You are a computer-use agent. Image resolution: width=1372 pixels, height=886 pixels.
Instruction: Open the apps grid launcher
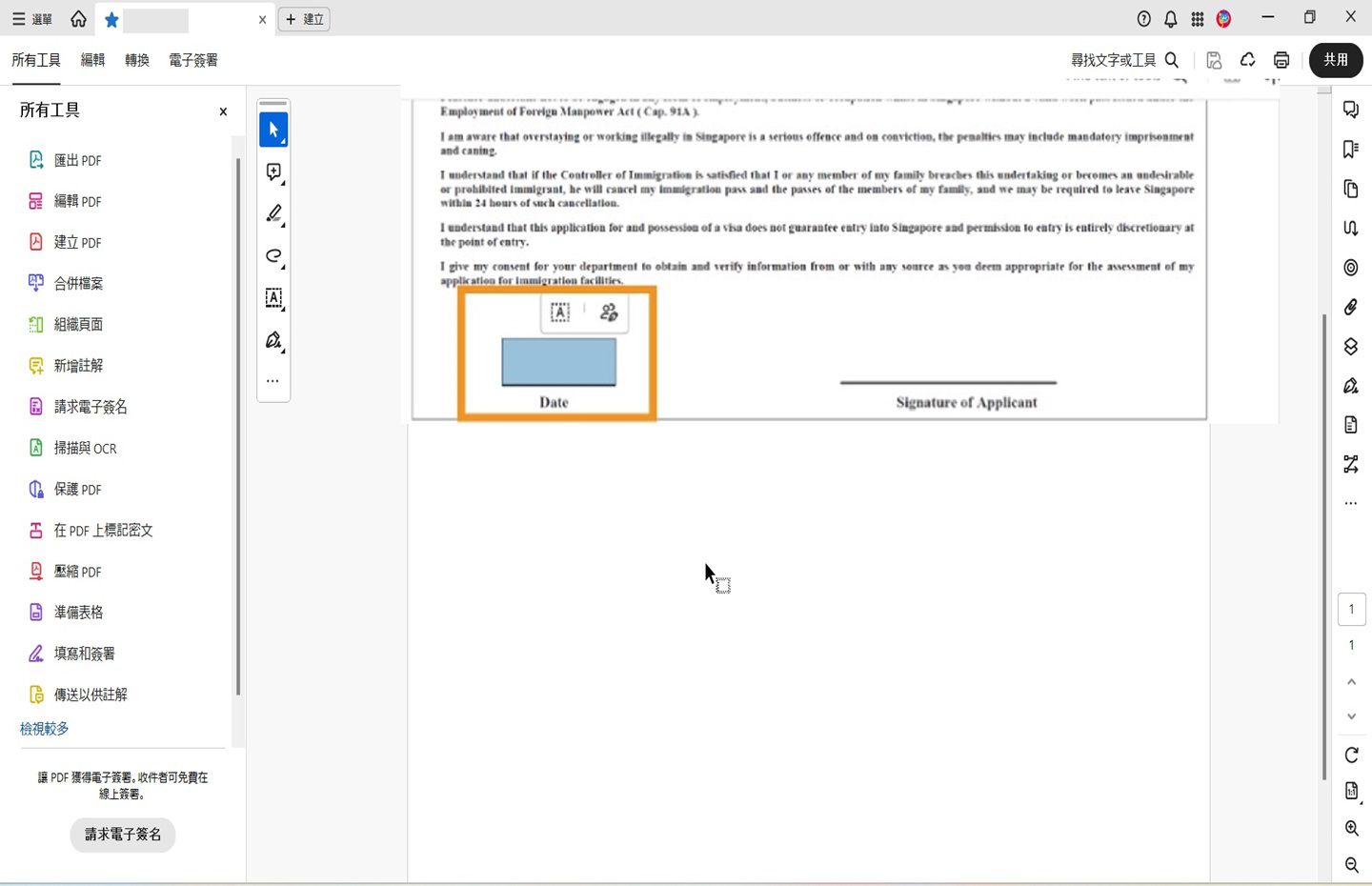(1198, 19)
